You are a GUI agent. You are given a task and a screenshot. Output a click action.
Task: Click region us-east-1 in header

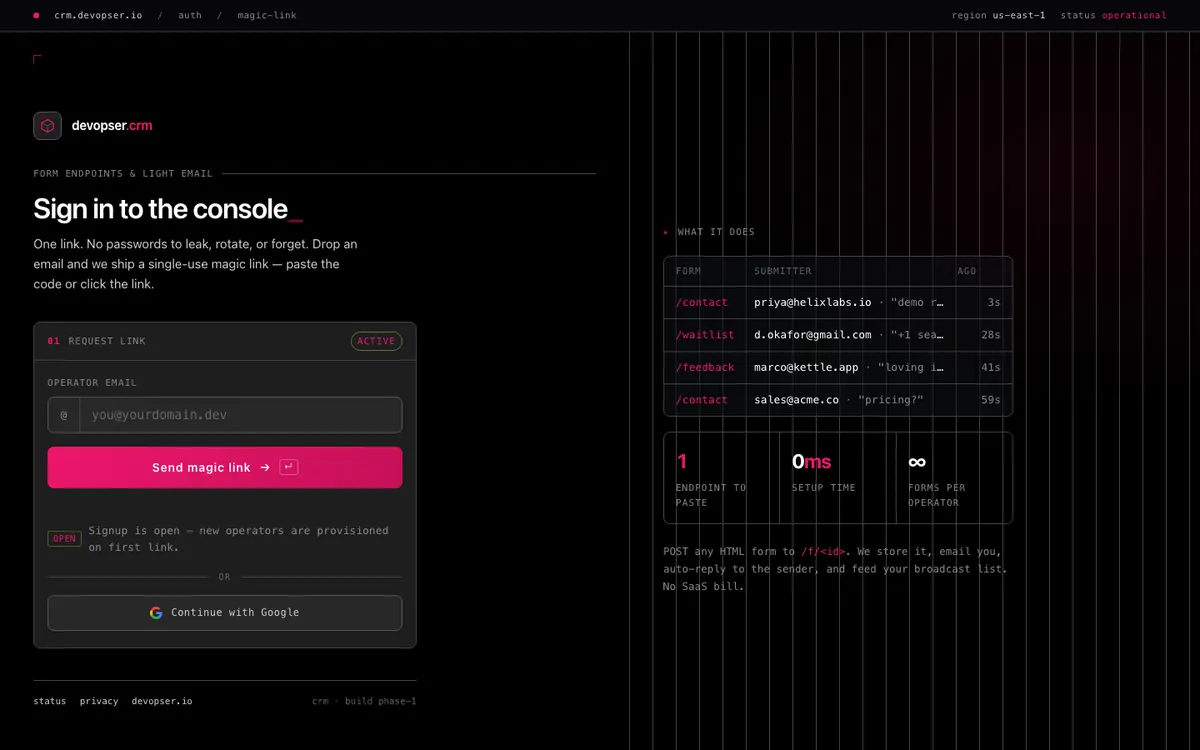pos(999,16)
